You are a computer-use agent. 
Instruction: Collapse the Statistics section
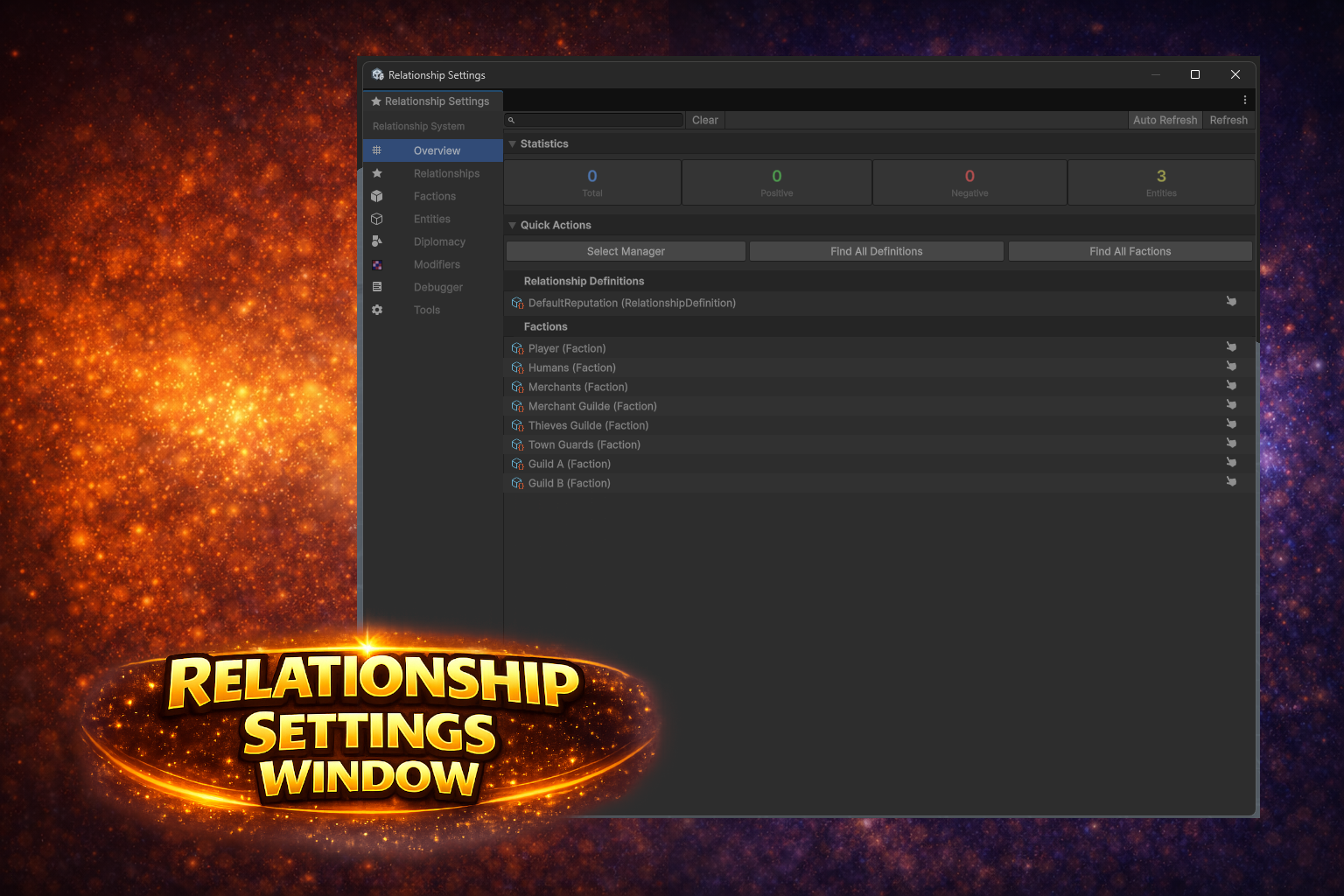tap(513, 143)
